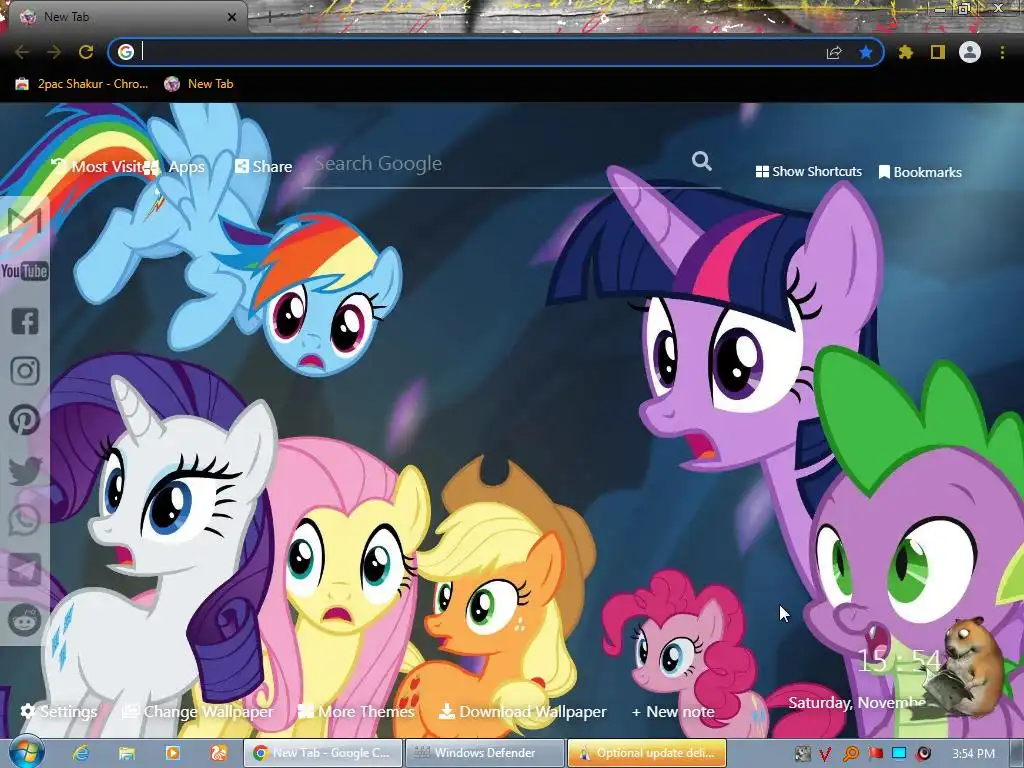Click the Show Shortcuts toggle
The height and width of the screenshot is (768, 1024).
[x=808, y=171]
